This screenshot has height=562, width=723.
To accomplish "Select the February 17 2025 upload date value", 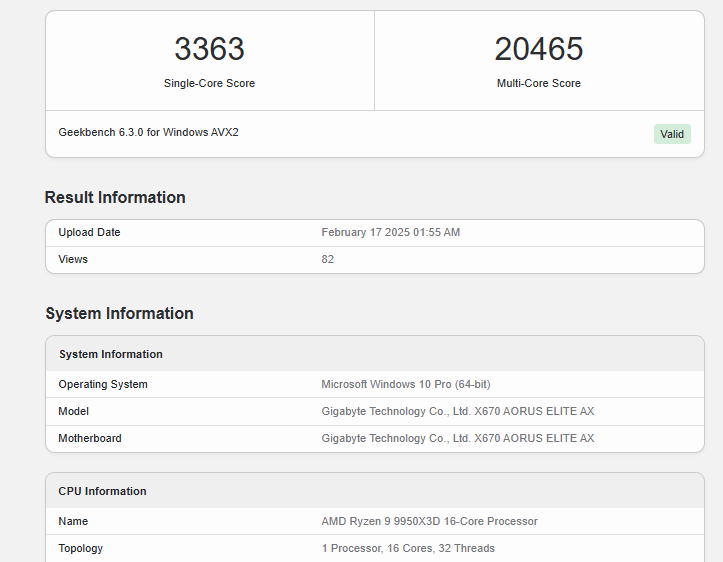I will pos(390,232).
